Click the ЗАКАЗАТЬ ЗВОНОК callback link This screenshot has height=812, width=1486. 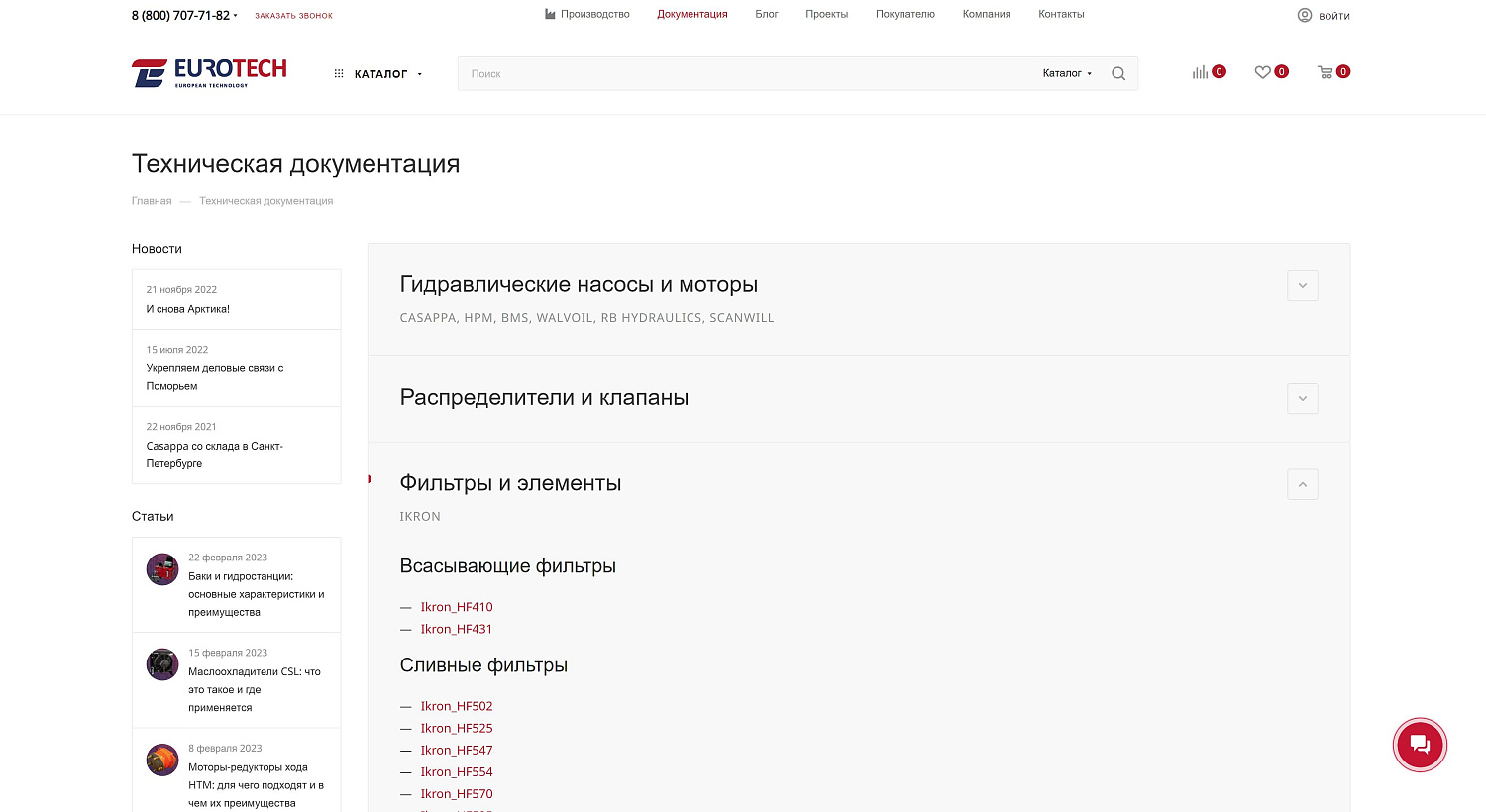point(293,16)
